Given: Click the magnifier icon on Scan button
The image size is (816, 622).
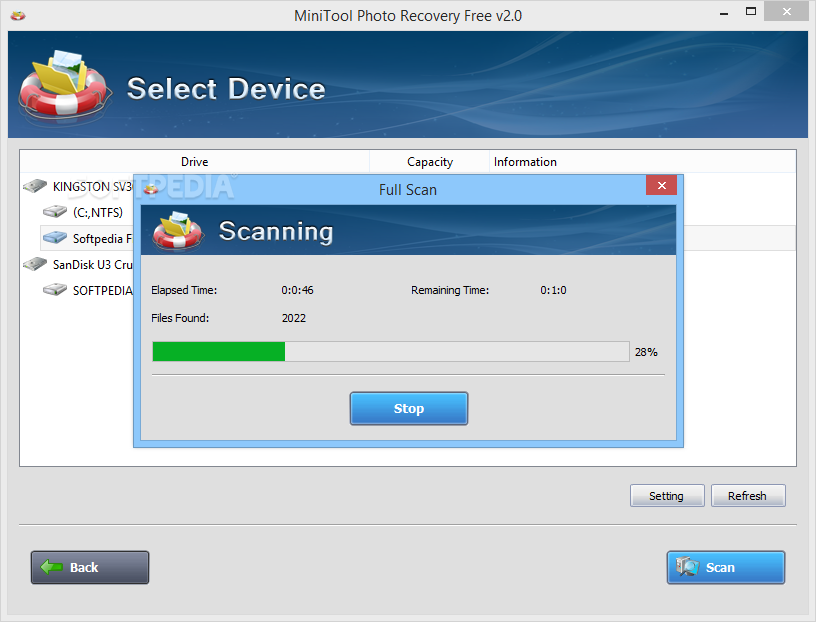Looking at the screenshot, I should tap(687, 566).
